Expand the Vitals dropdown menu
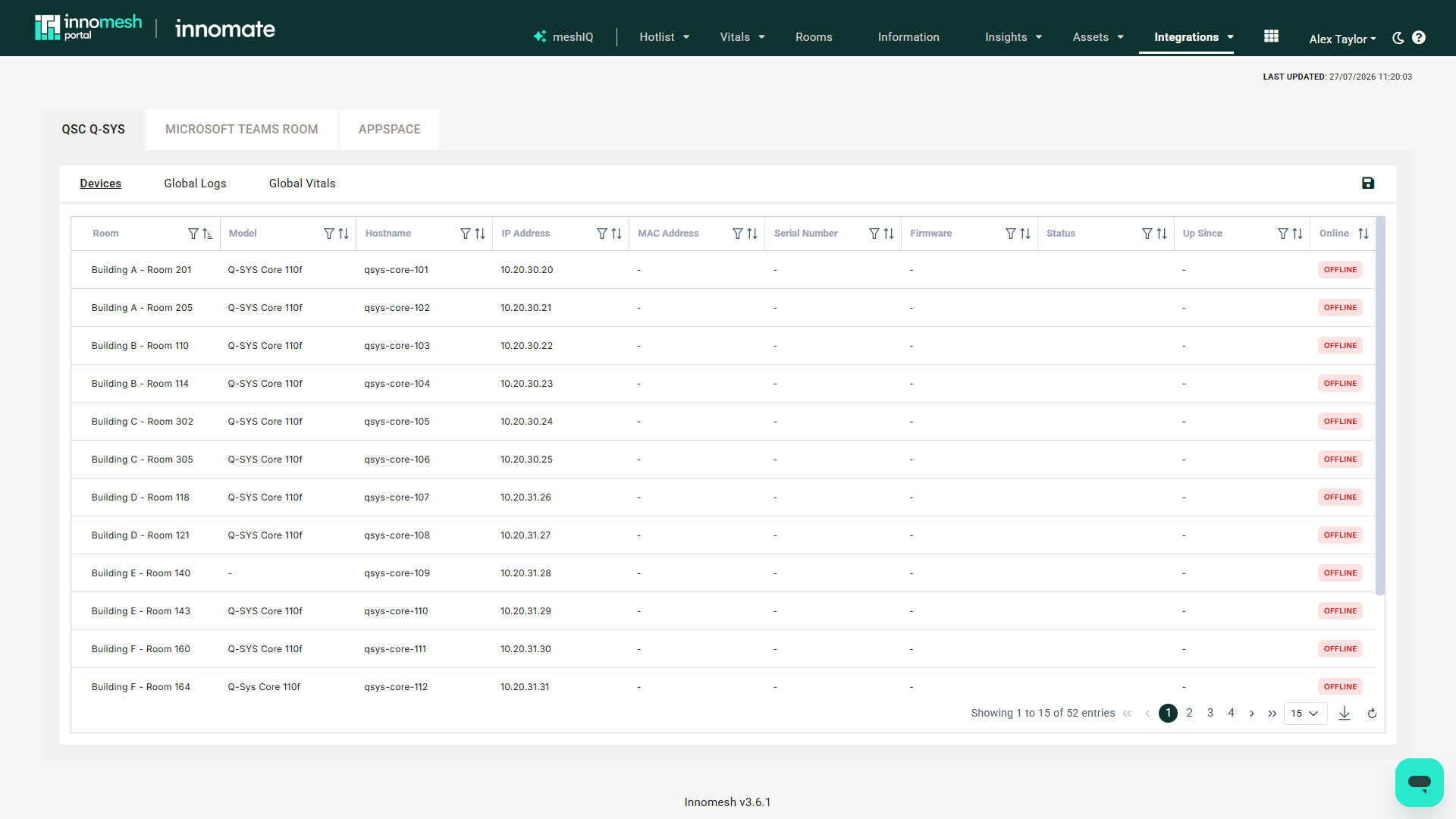The width and height of the screenshot is (1456, 819). pyautogui.click(x=742, y=36)
